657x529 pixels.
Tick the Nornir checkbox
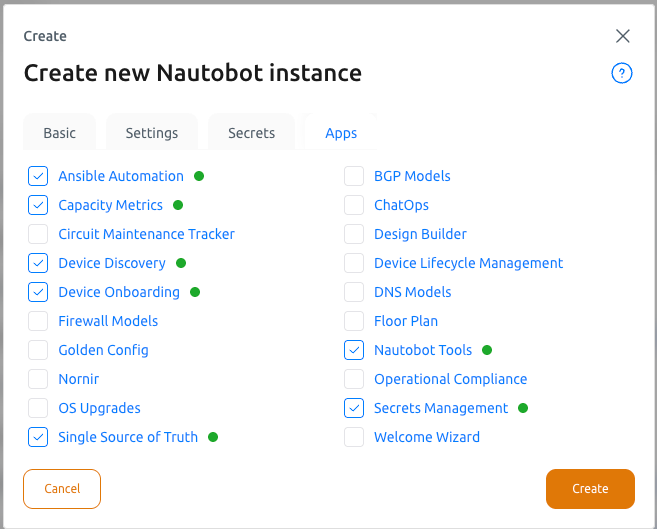(38, 379)
